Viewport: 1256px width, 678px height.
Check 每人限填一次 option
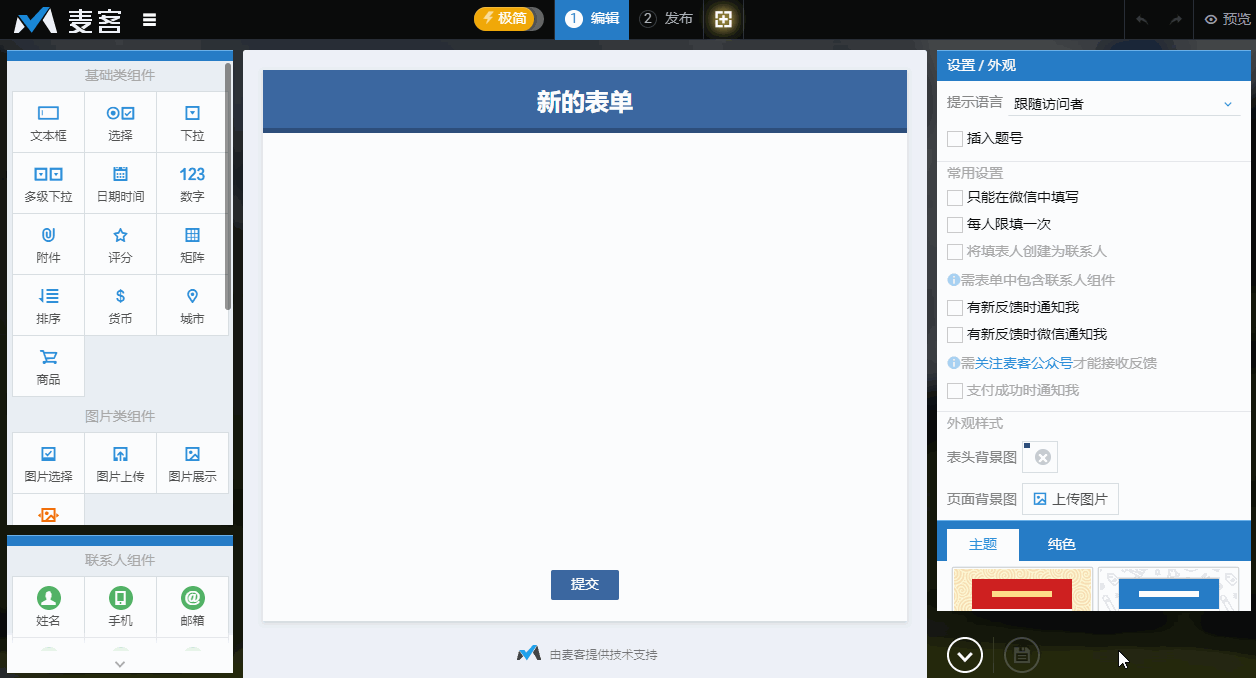coord(955,225)
